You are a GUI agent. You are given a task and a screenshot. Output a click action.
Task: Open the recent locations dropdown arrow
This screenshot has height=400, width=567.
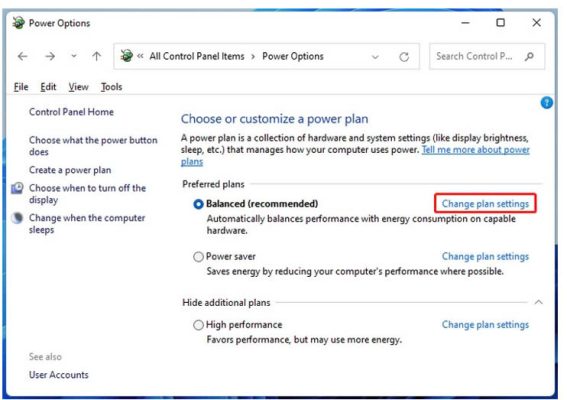(74, 56)
